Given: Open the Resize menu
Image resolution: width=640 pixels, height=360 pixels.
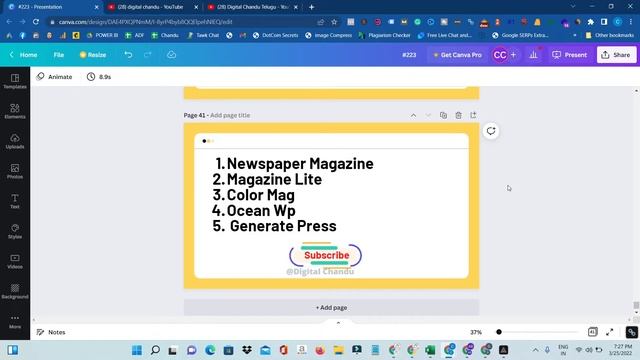Looking at the screenshot, I should (93, 55).
